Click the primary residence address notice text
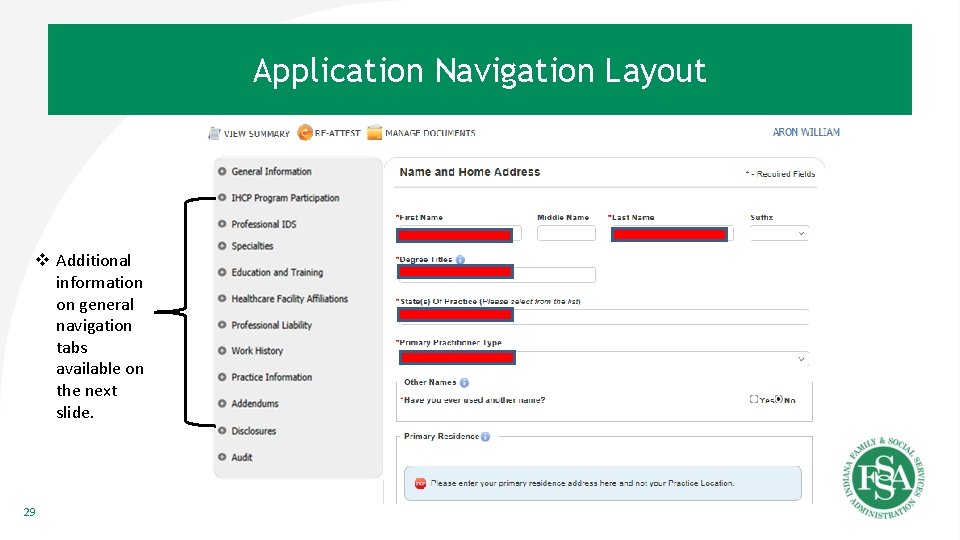Screen dimensions: 960x540 [x=582, y=483]
